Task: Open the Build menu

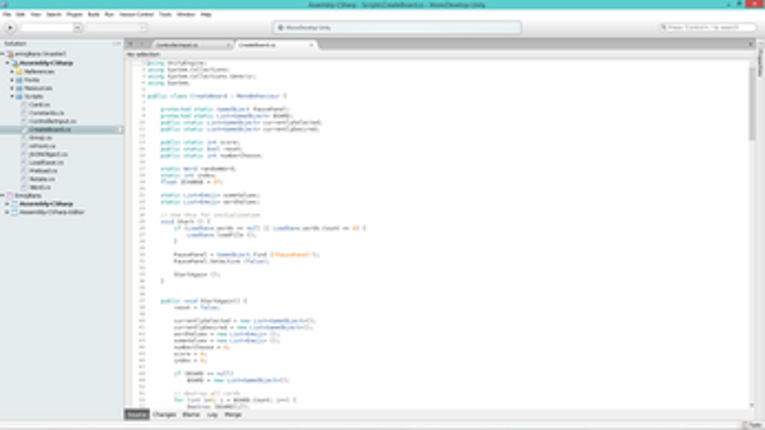Action: click(93, 15)
